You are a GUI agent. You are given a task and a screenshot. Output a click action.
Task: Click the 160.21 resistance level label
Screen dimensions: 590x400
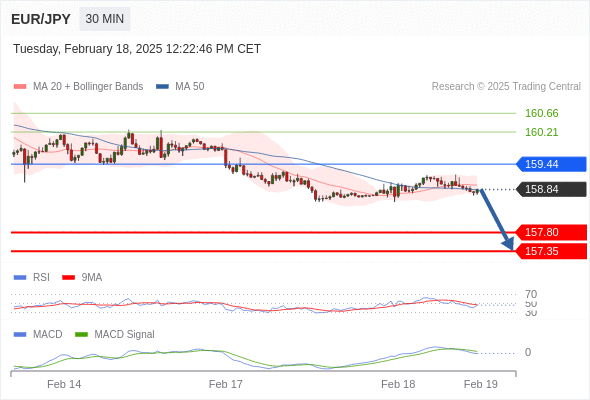coord(541,132)
